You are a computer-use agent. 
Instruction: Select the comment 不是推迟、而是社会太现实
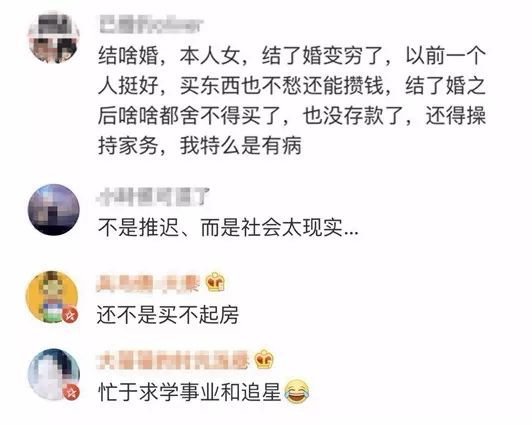[x=228, y=227]
